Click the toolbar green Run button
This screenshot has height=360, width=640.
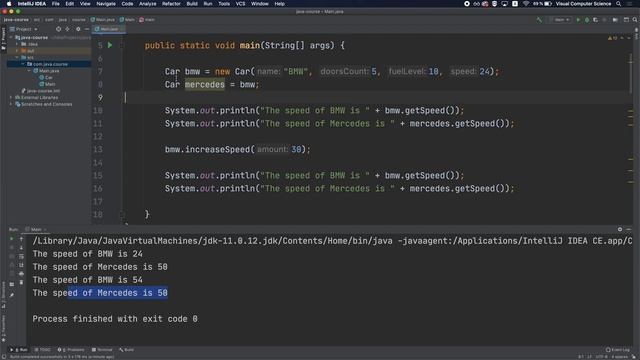point(578,20)
